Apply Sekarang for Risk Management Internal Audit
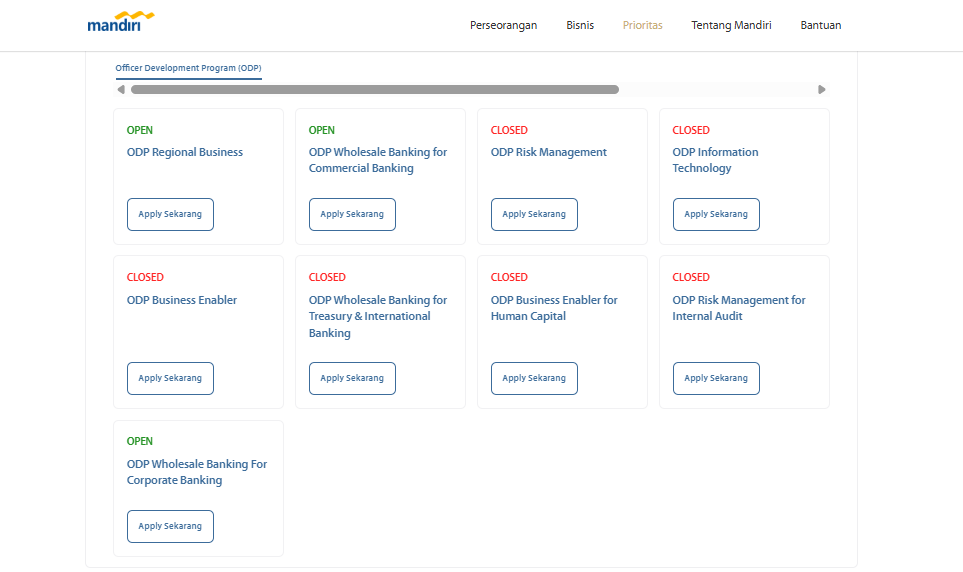 (716, 378)
